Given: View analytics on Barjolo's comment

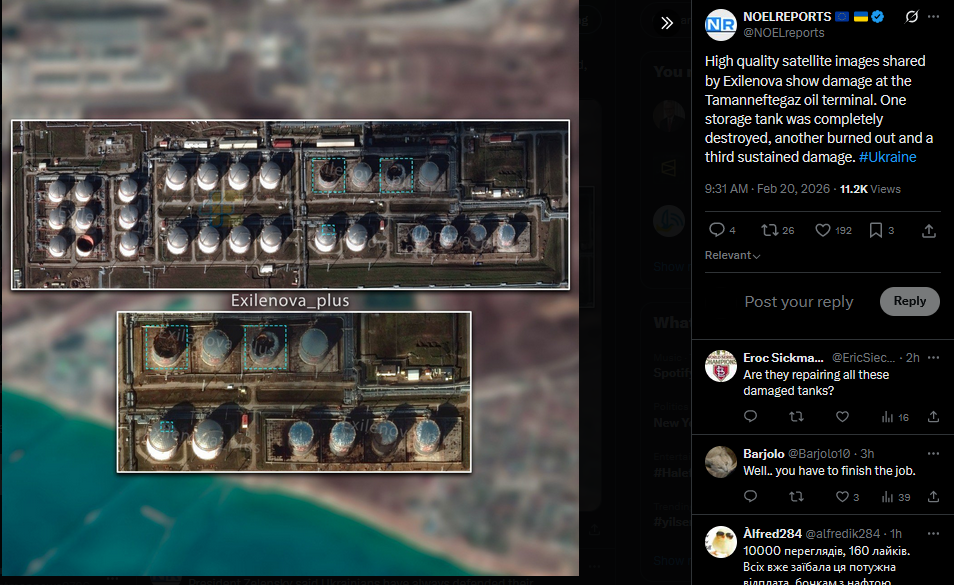Looking at the screenshot, I should coord(896,497).
